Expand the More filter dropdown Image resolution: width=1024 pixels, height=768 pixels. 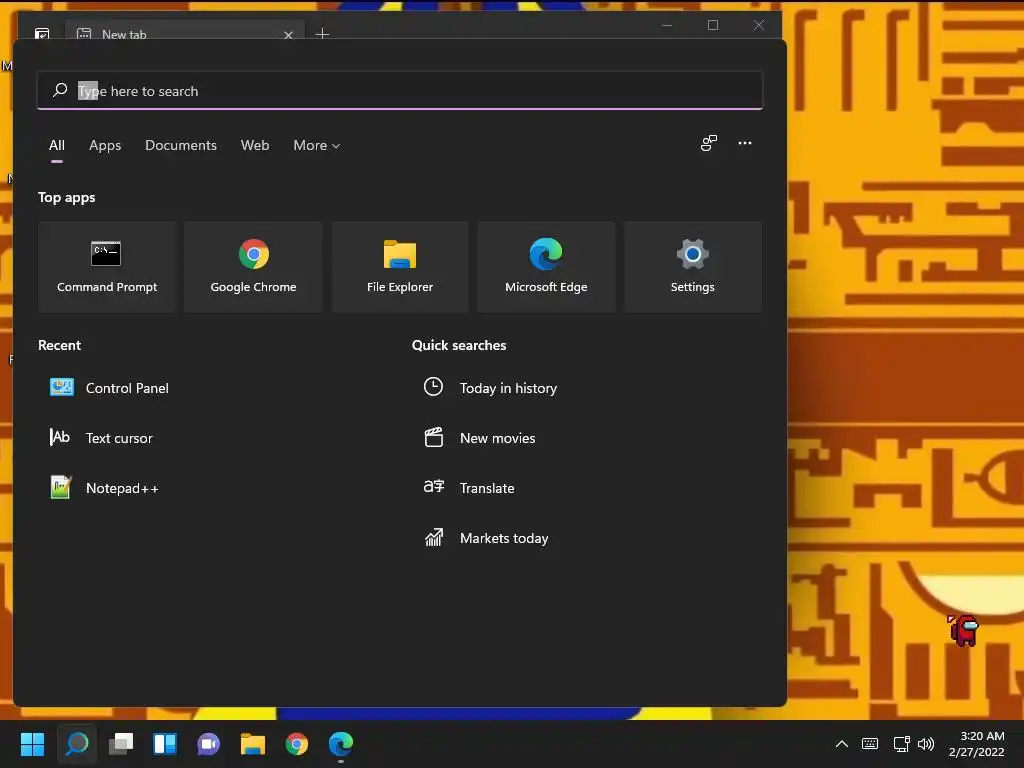317,146
